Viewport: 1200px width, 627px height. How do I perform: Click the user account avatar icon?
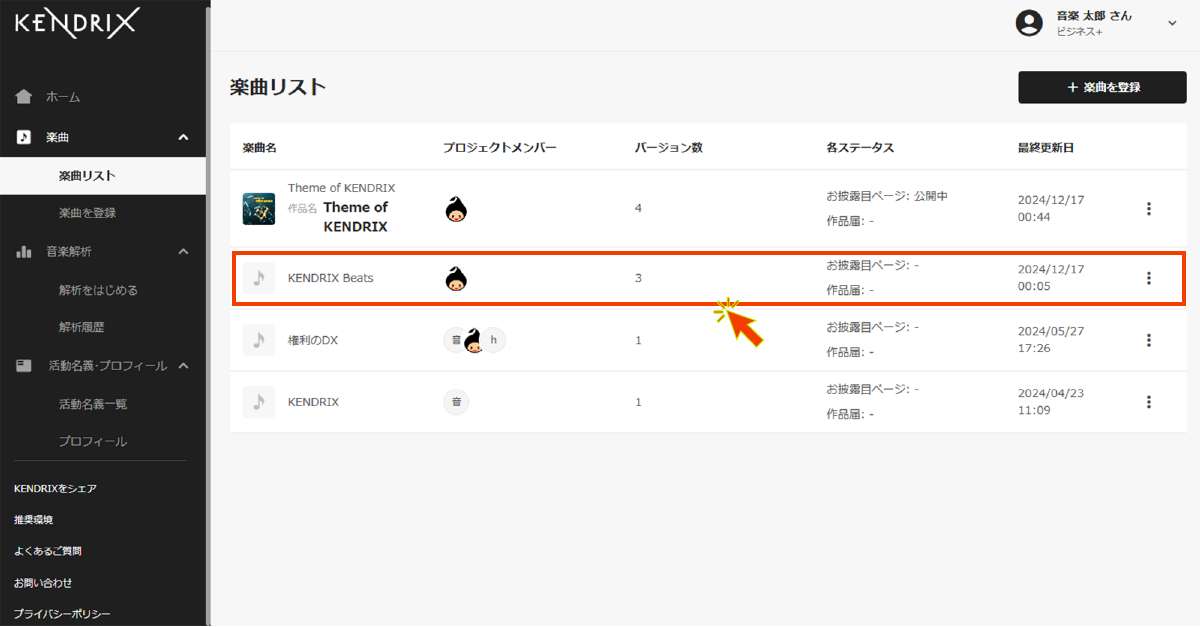point(1029,23)
